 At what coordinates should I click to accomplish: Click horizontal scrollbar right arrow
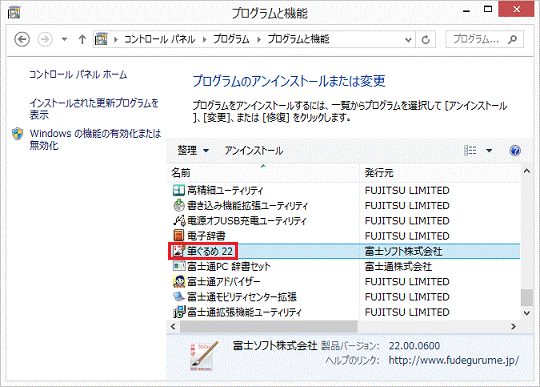coord(513,326)
